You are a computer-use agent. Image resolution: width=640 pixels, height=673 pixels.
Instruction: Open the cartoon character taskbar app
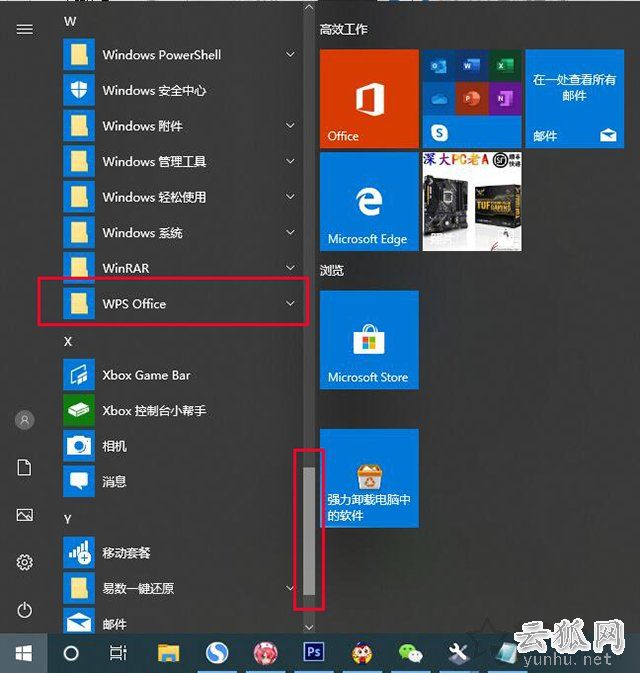pos(362,653)
